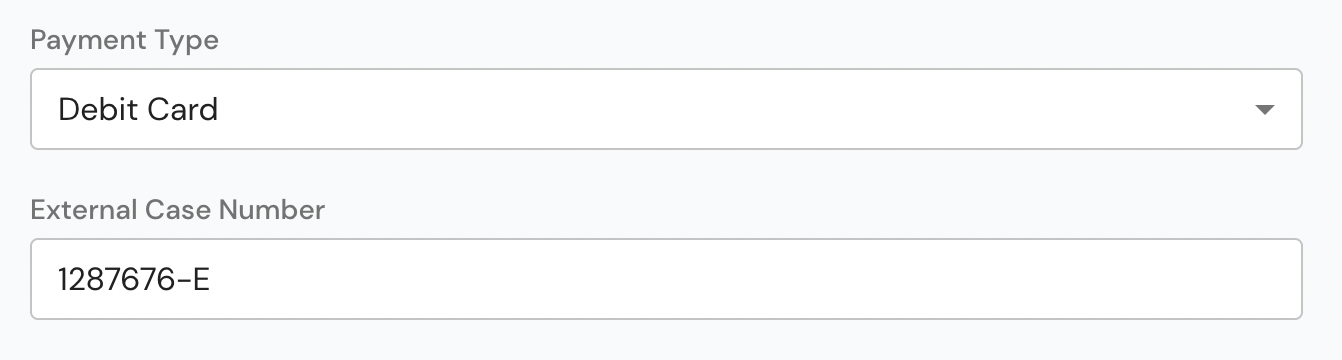
Task: Show the payment type list with the arrow
Action: point(1264,110)
